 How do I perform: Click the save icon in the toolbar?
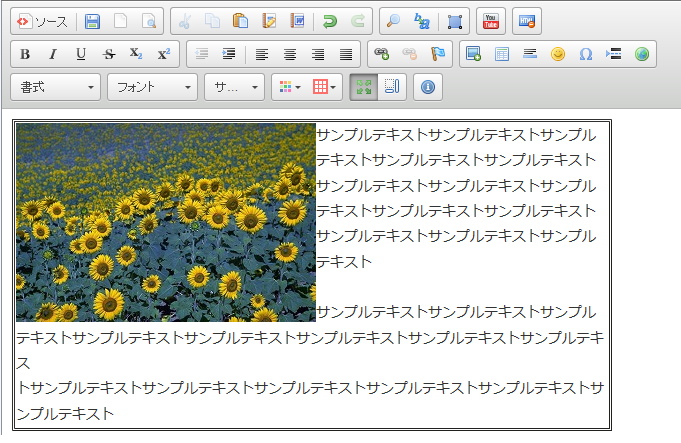pos(92,21)
